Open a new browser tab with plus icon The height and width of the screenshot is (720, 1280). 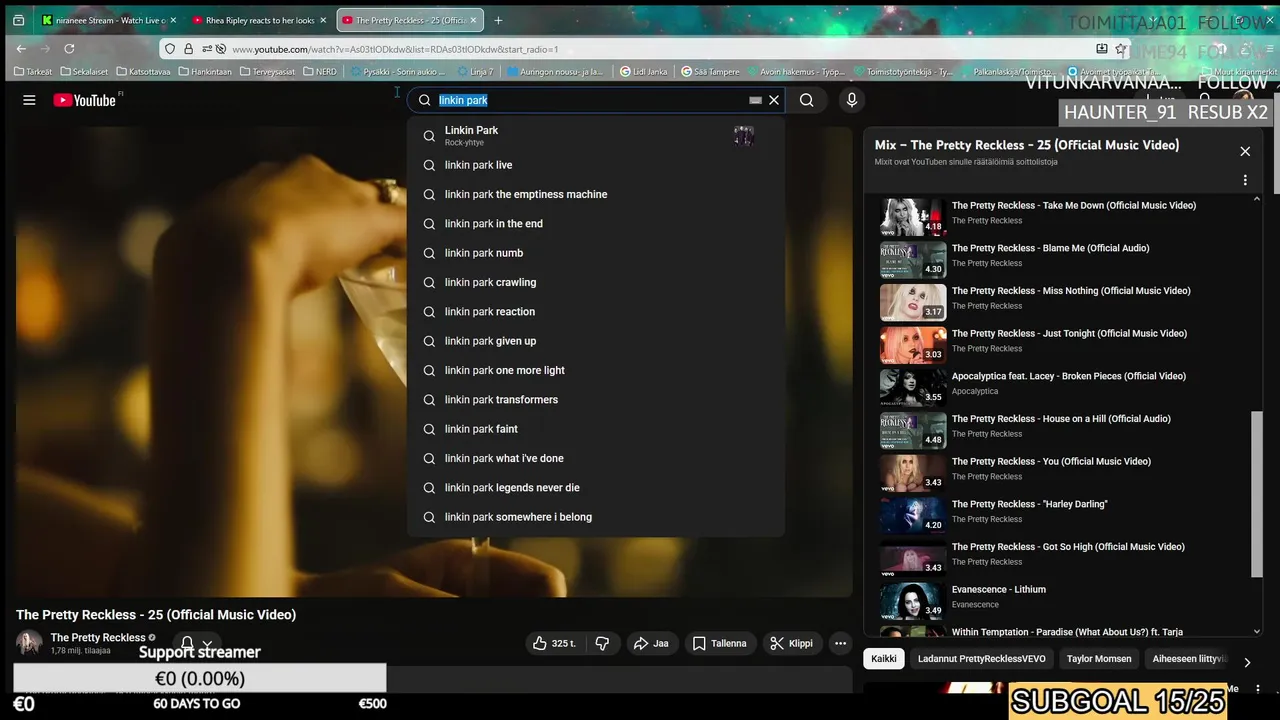(x=498, y=20)
